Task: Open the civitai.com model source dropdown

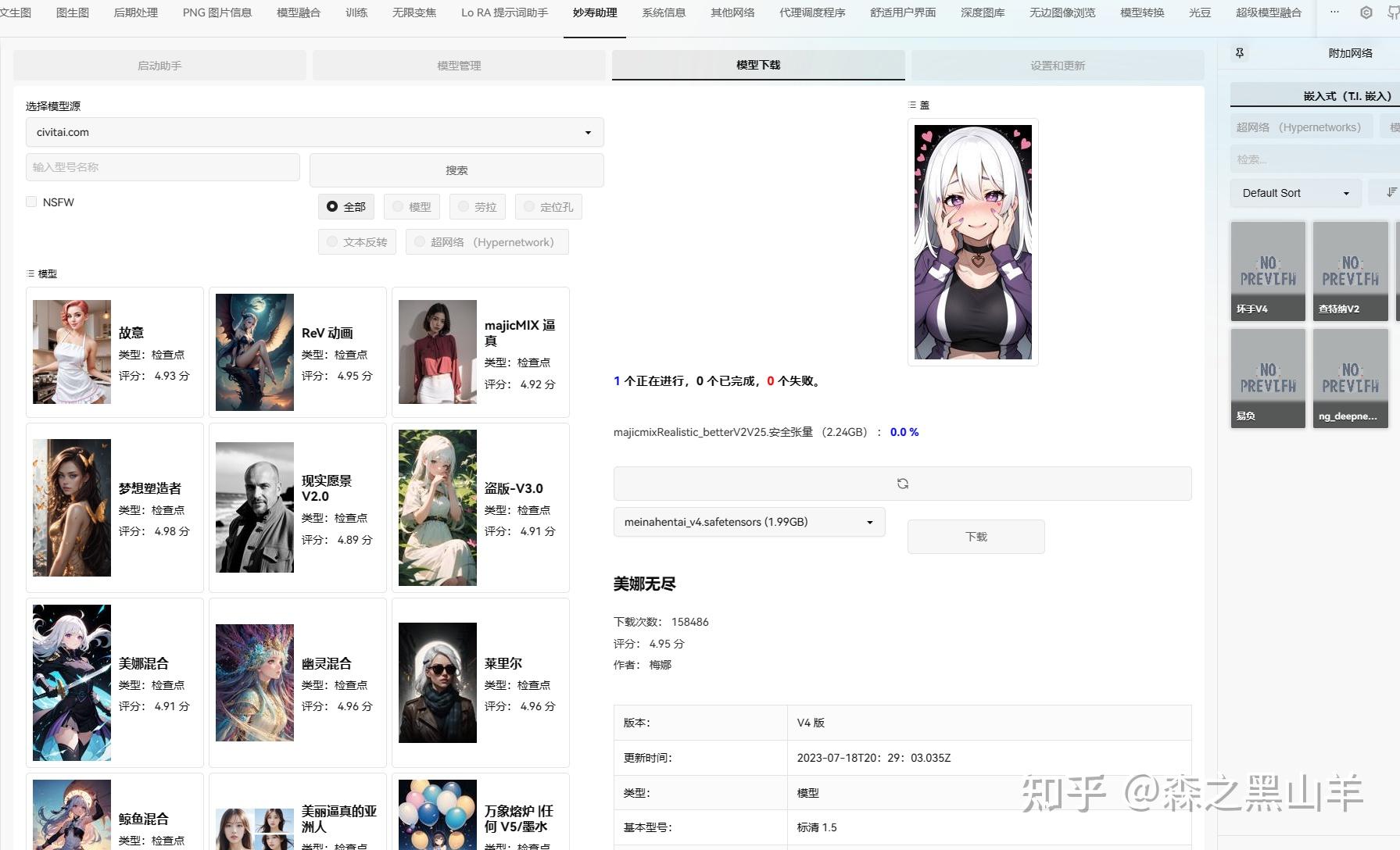Action: [x=314, y=132]
